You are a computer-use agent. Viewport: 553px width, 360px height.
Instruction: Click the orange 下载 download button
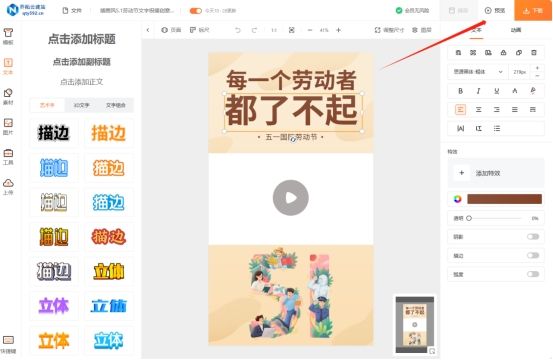coord(533,11)
